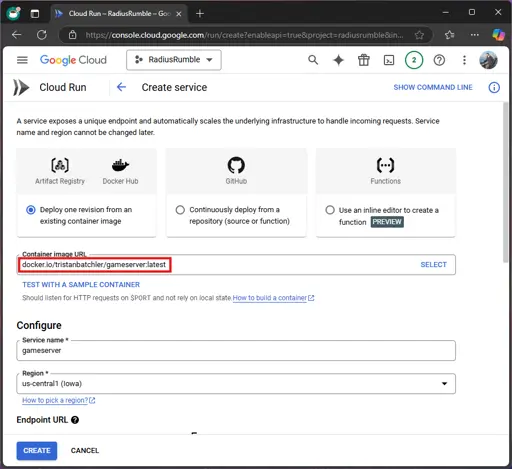512x469 pixels.
Task: Go back using the Create service arrow
Action: pos(121,87)
